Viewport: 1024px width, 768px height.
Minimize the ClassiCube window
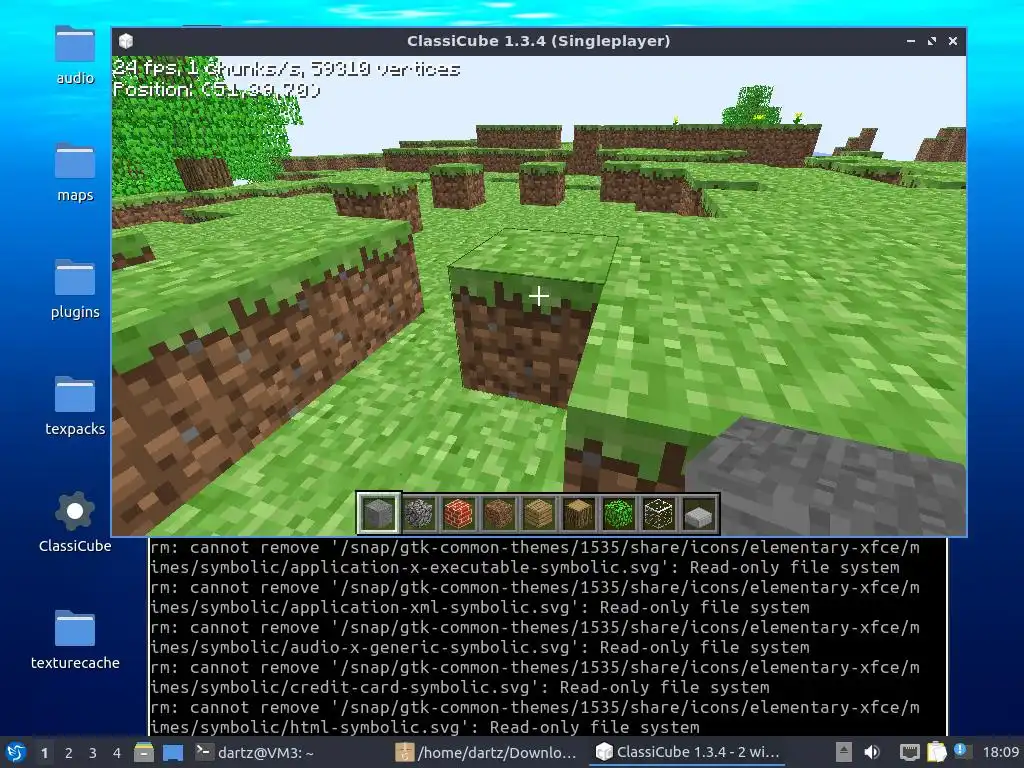pos(910,41)
